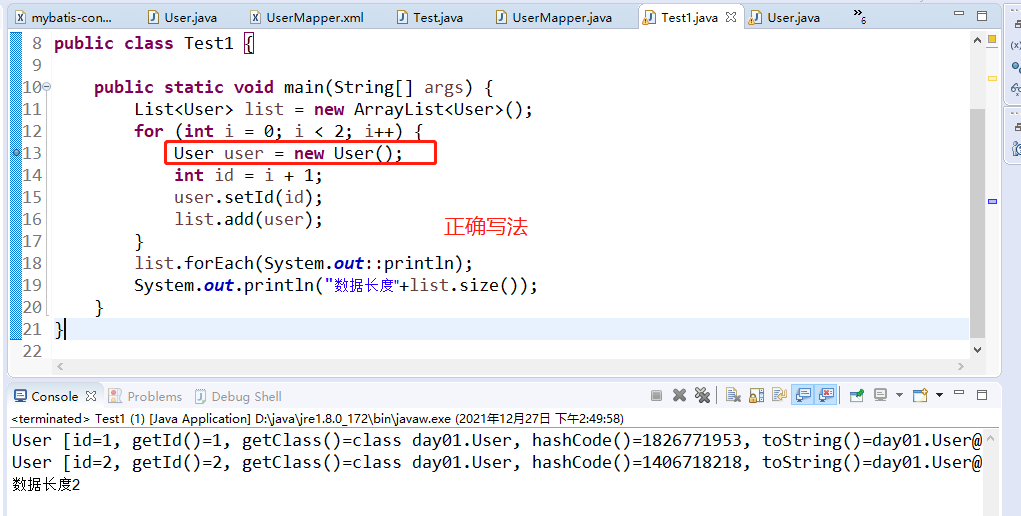1021x516 pixels.
Task: Click line number 22 in the gutter
Action: [x=32, y=351]
